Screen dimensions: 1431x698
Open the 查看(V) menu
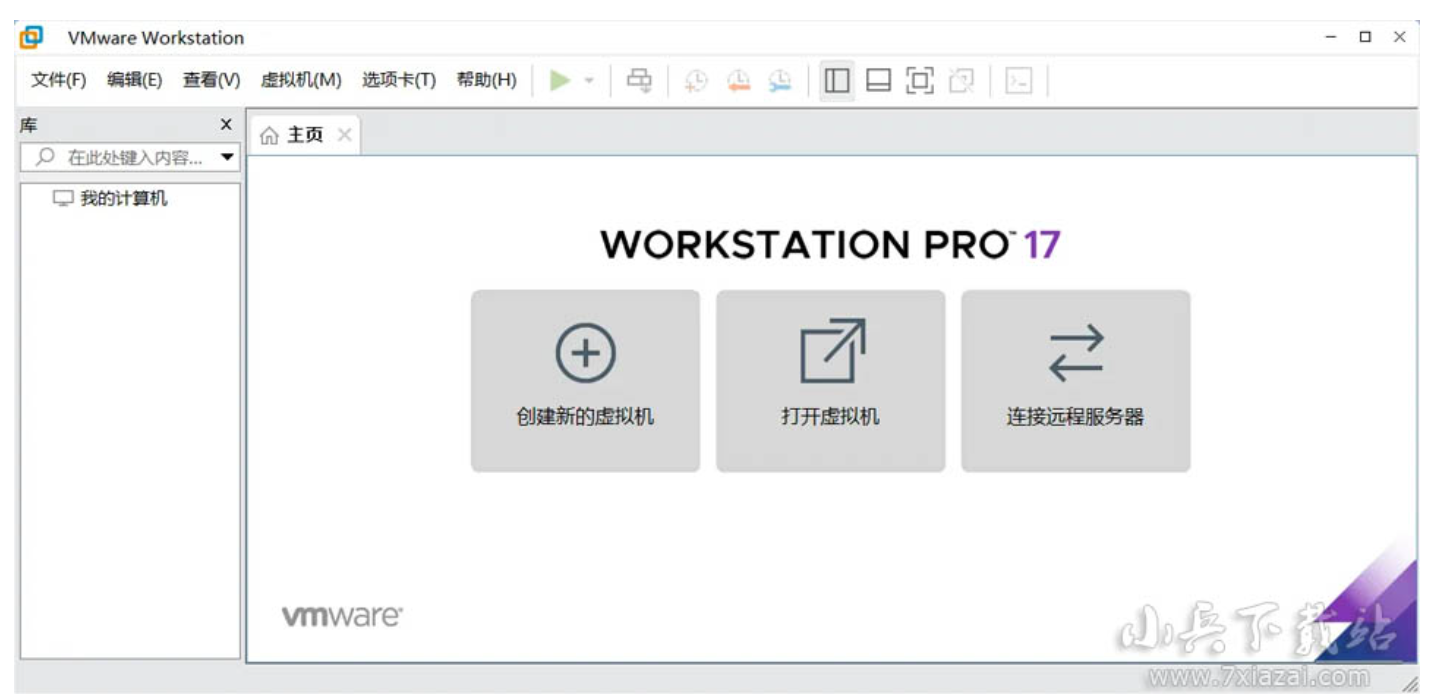[211, 80]
